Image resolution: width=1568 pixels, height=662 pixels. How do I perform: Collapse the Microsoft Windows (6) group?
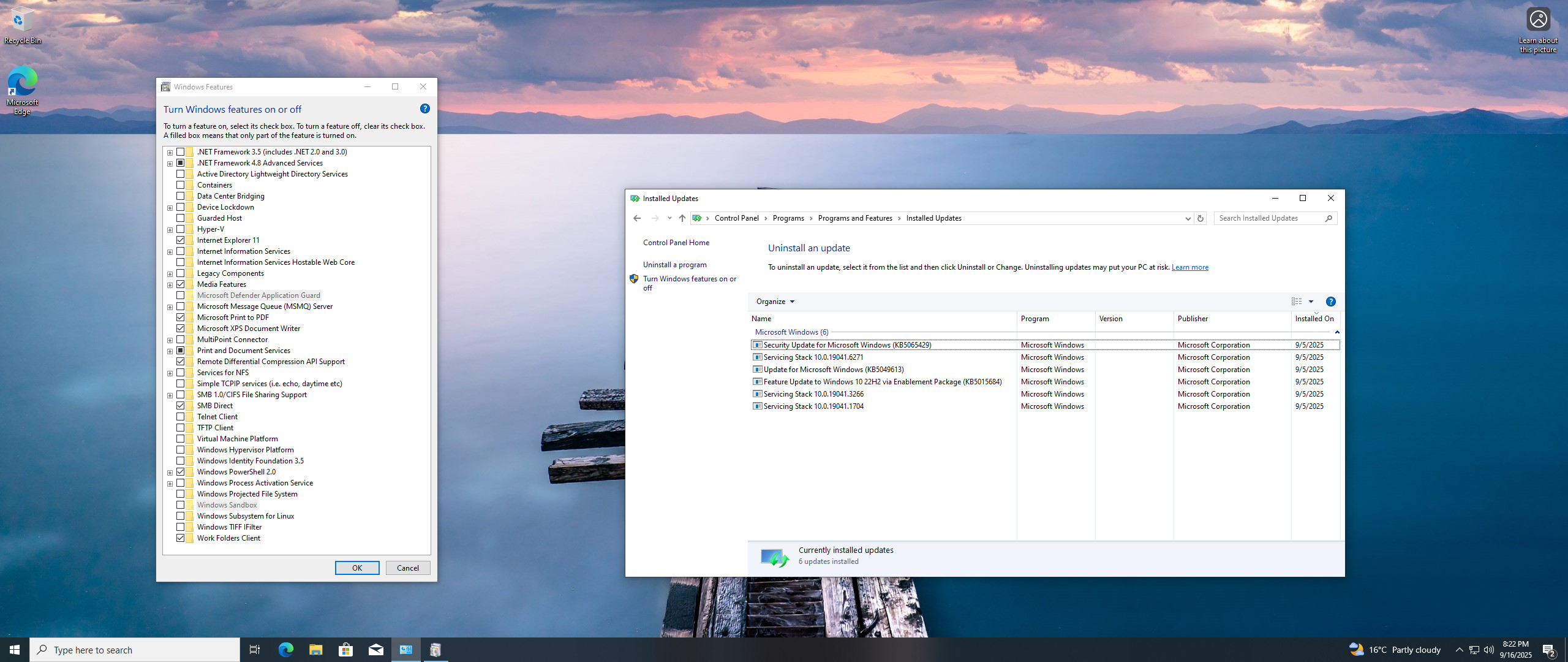point(1337,332)
